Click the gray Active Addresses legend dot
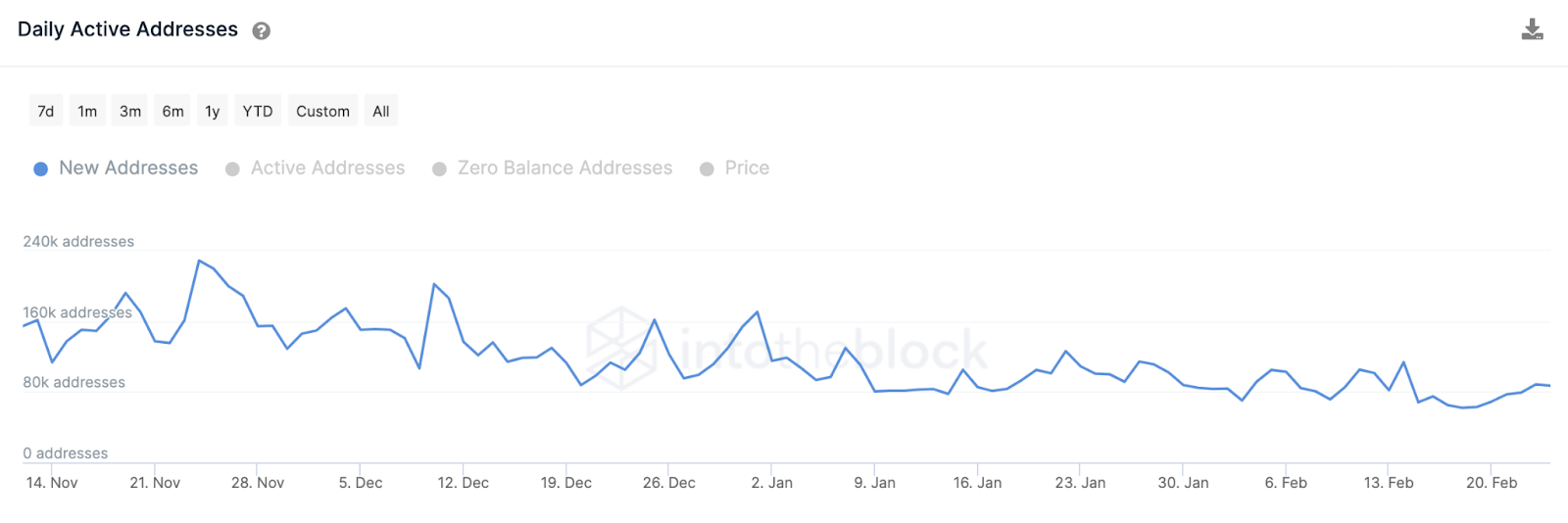 [232, 168]
